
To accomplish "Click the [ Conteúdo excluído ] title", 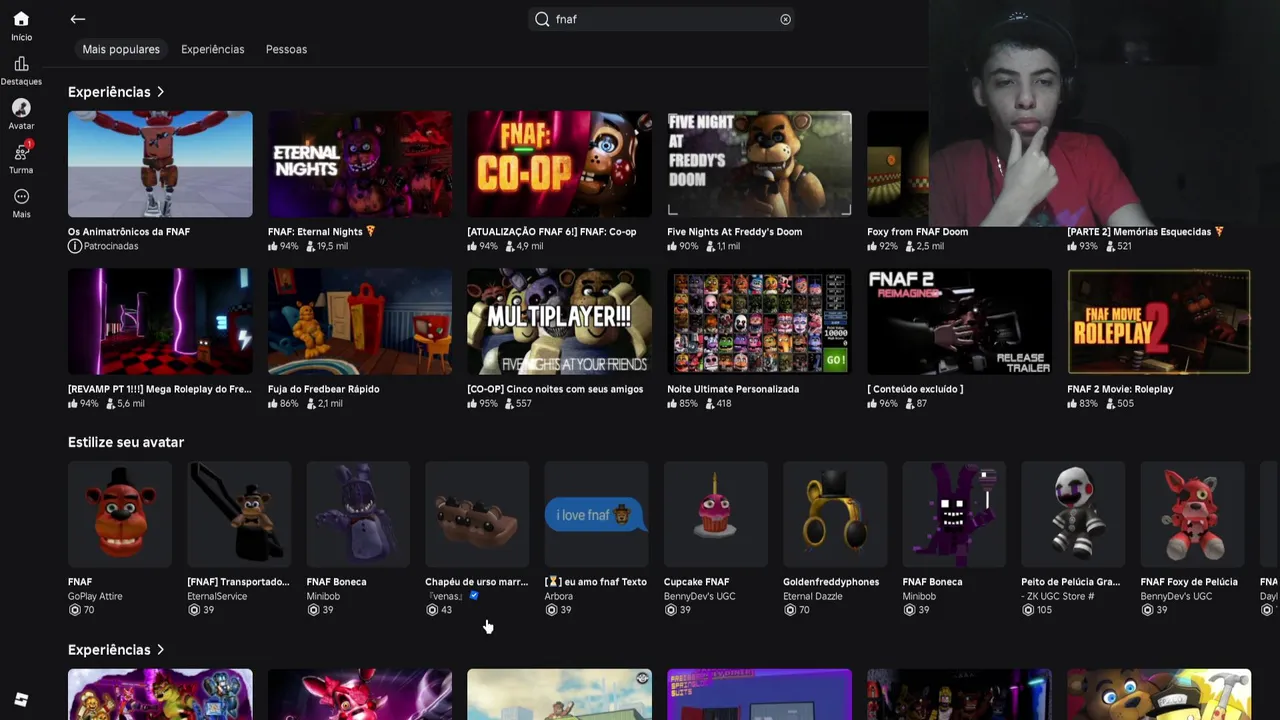I will (x=915, y=389).
